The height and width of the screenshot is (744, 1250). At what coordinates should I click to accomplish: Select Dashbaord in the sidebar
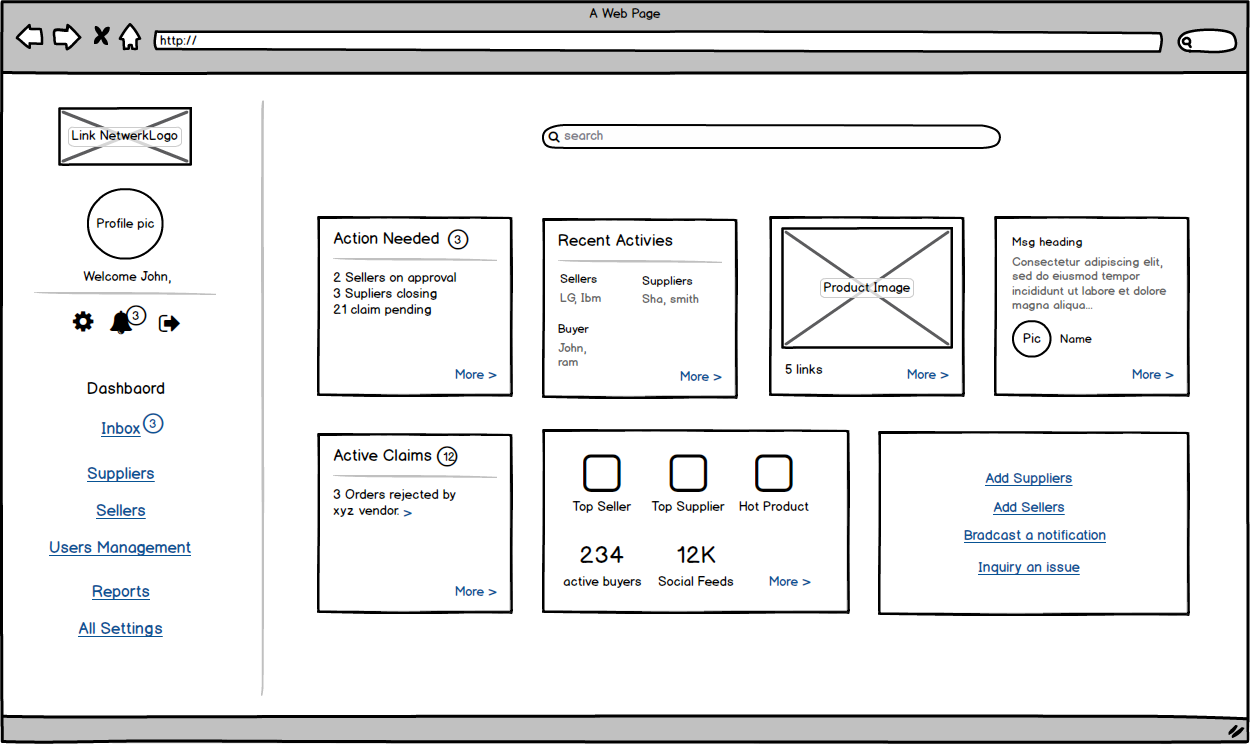click(x=126, y=388)
